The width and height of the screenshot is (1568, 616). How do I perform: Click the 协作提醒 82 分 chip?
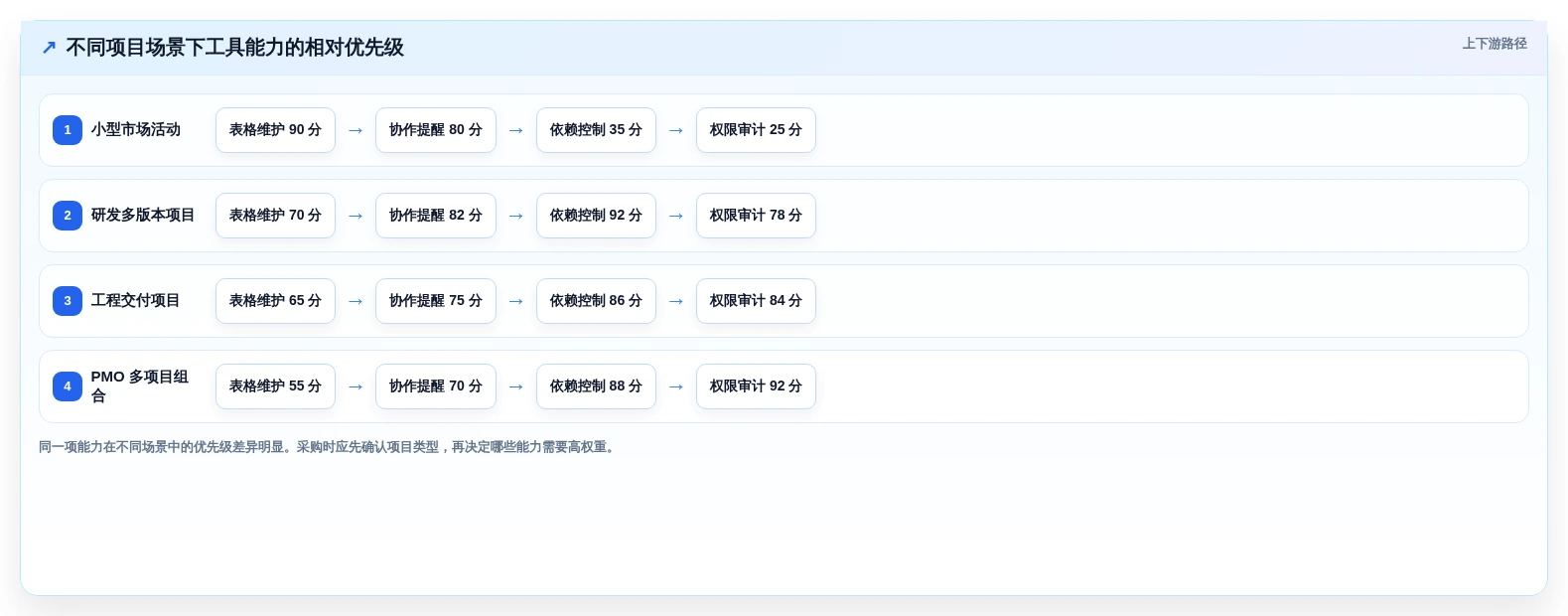click(x=436, y=216)
